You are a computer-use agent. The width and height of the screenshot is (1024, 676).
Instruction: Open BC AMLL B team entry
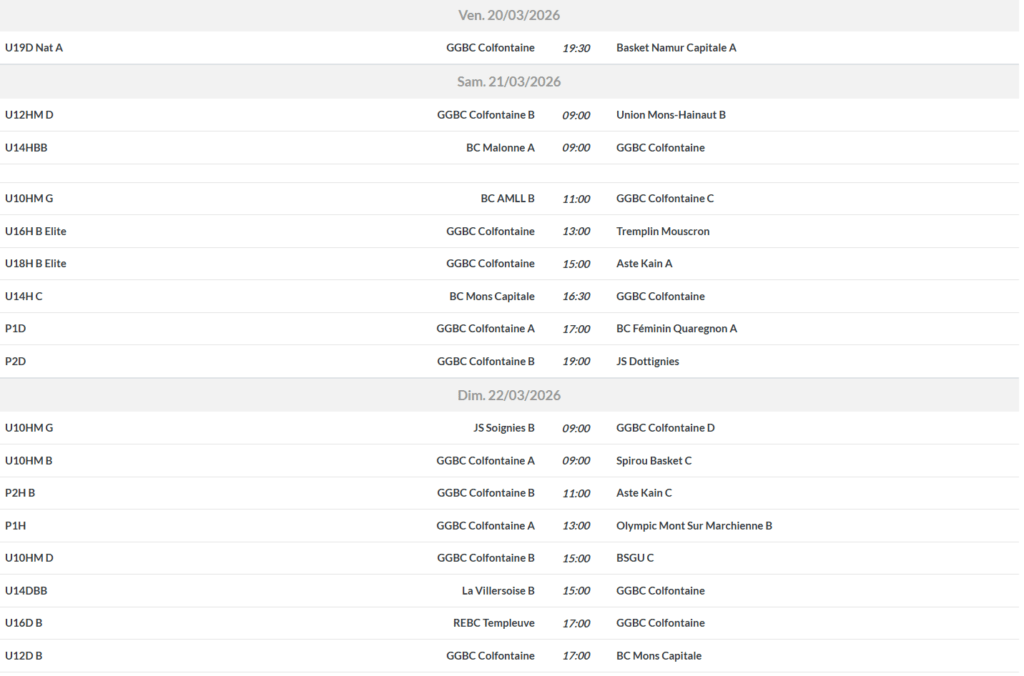point(507,199)
